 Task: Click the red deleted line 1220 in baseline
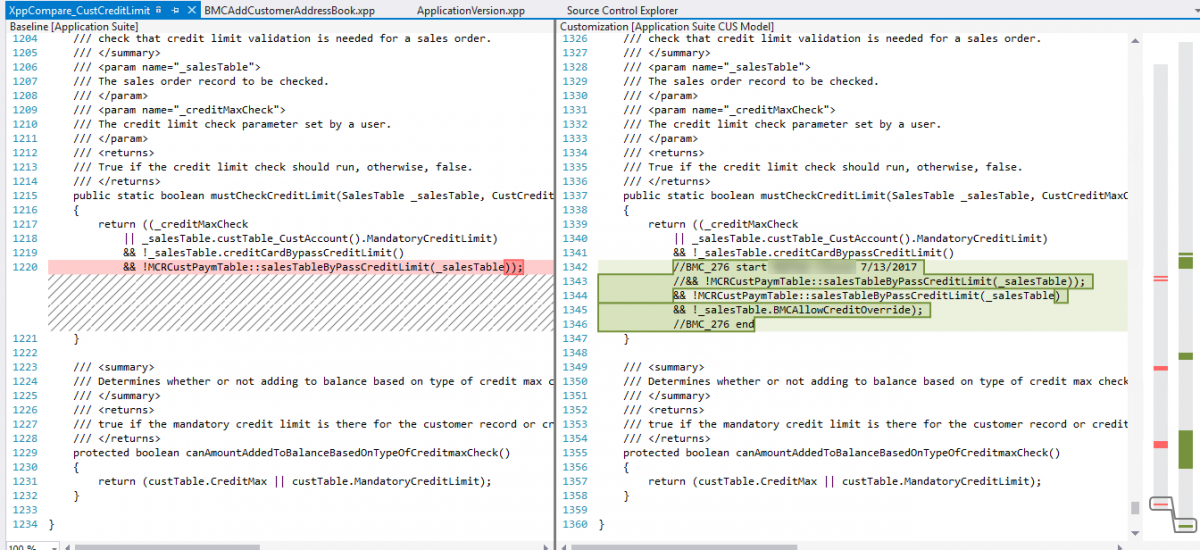(300, 267)
